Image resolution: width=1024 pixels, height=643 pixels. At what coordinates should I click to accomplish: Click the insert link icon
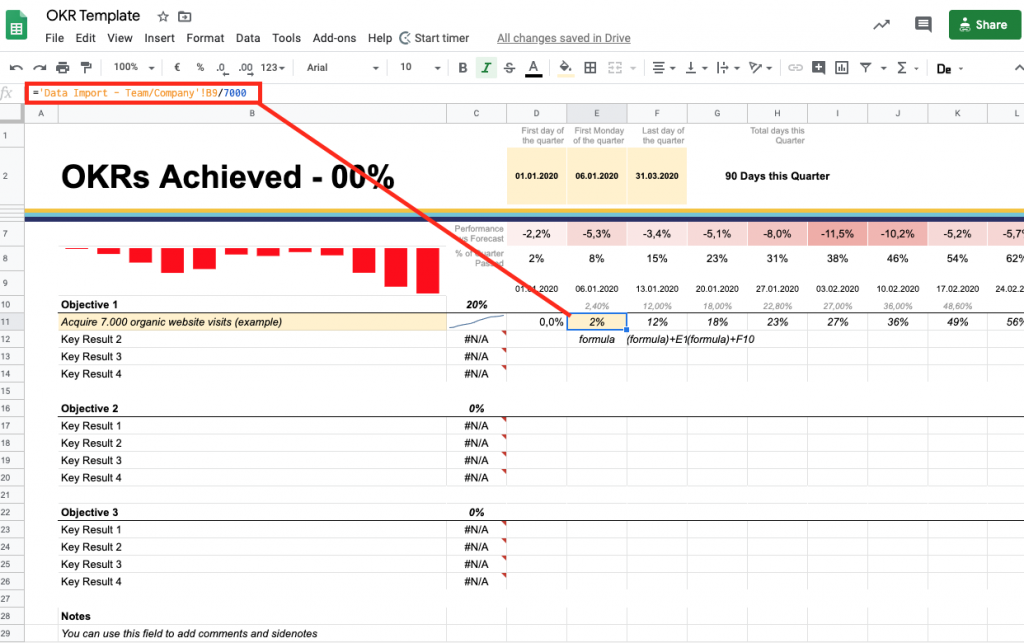(x=796, y=67)
